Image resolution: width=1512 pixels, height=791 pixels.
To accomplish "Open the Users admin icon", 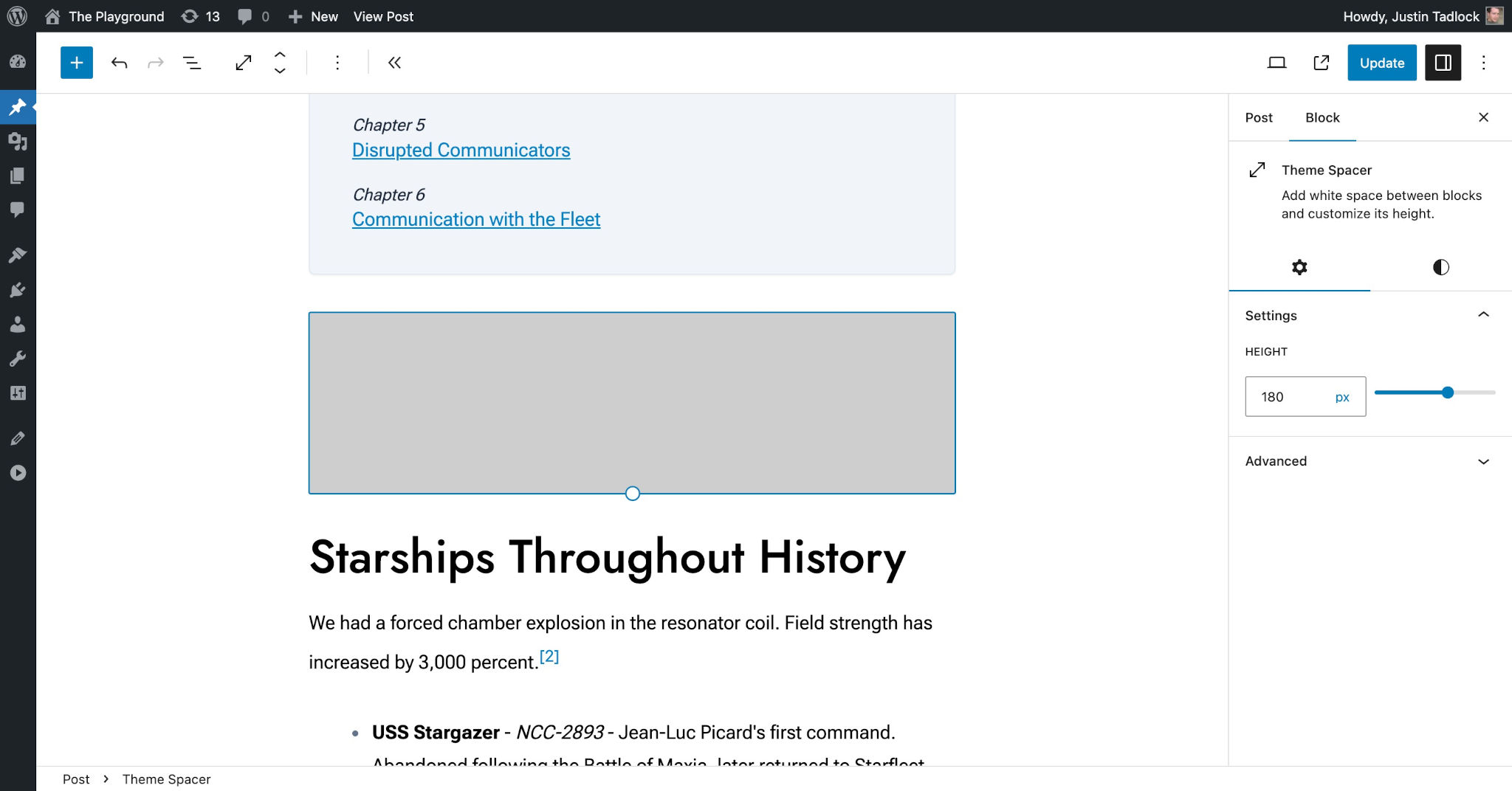I will tap(18, 325).
